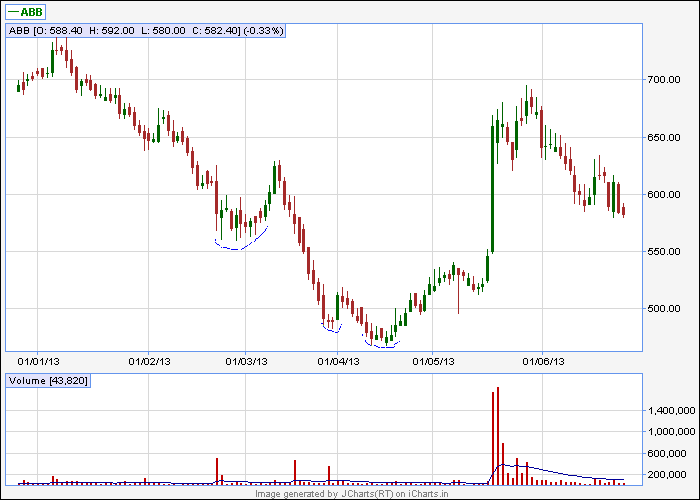Click the 01/02/13 date label
Image resolution: width=700 pixels, height=500 pixels.
(x=149, y=361)
